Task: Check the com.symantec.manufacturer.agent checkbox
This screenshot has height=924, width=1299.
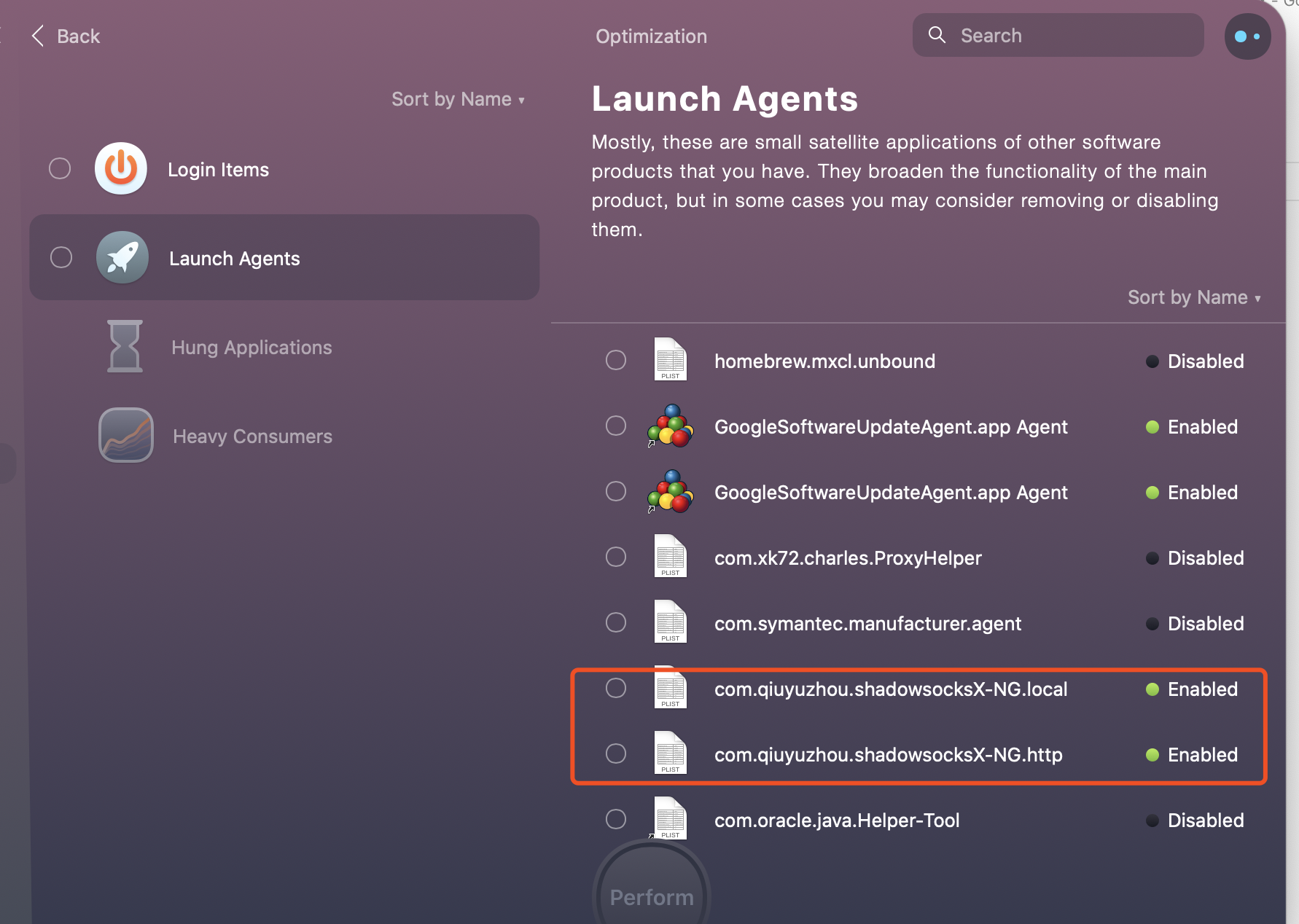Action: pos(616,622)
